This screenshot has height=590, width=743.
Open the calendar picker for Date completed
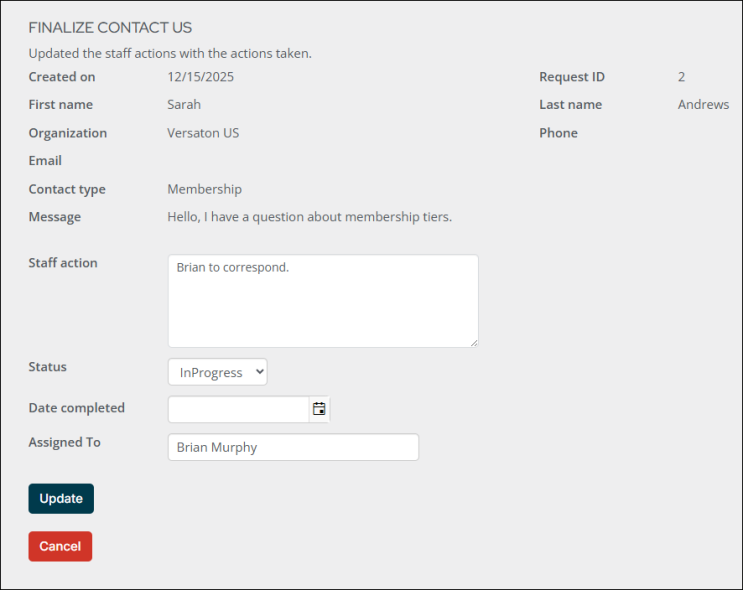319,409
